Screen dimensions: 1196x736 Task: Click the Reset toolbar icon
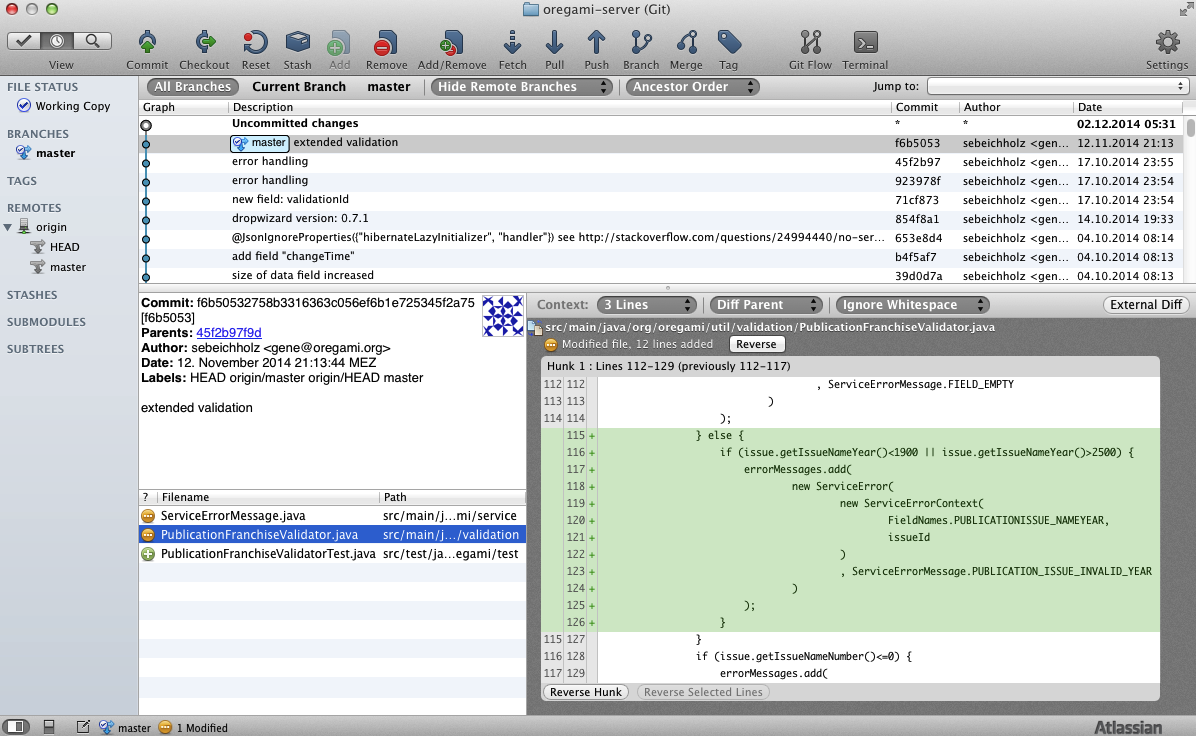(x=256, y=43)
